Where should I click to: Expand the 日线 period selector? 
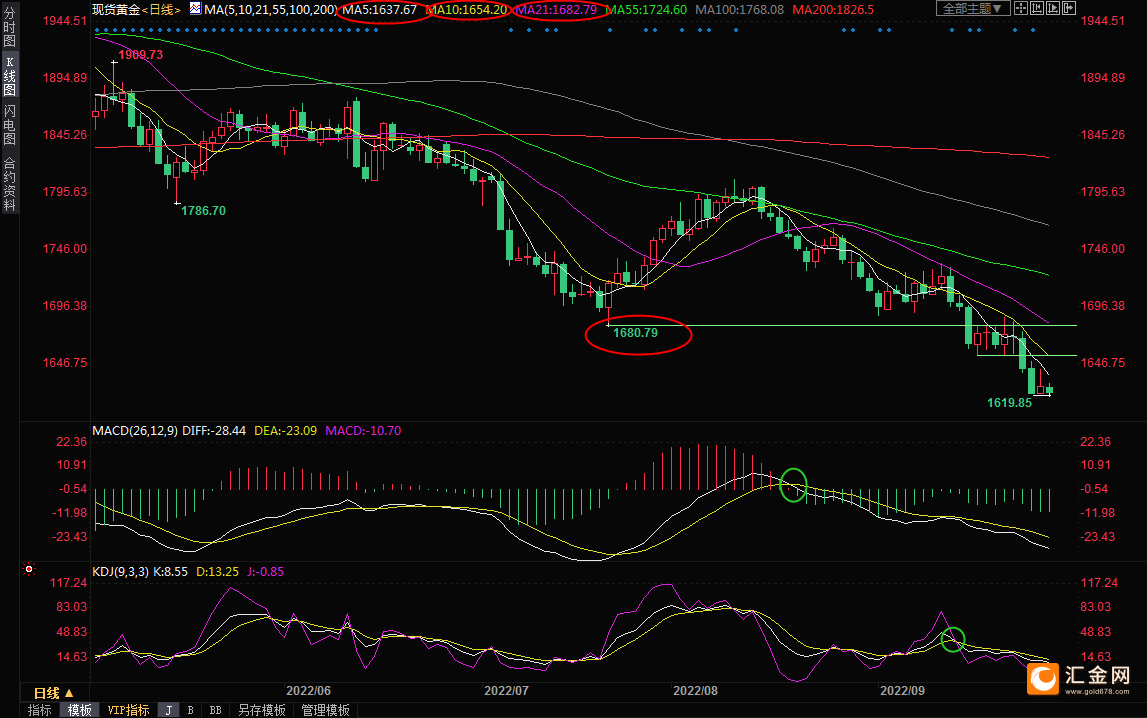(53, 693)
